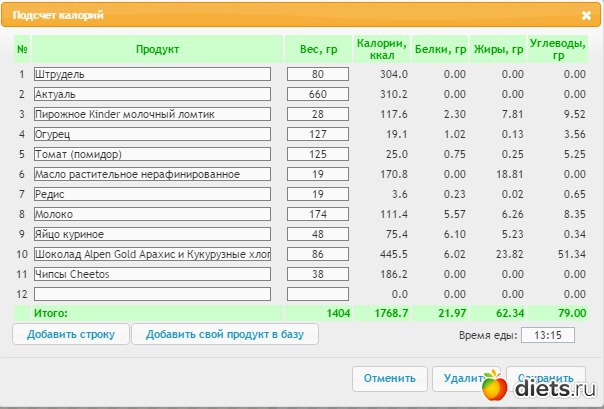Select the Огурец product field
Image resolution: width=604 pixels, height=409 pixels.
[153, 134]
